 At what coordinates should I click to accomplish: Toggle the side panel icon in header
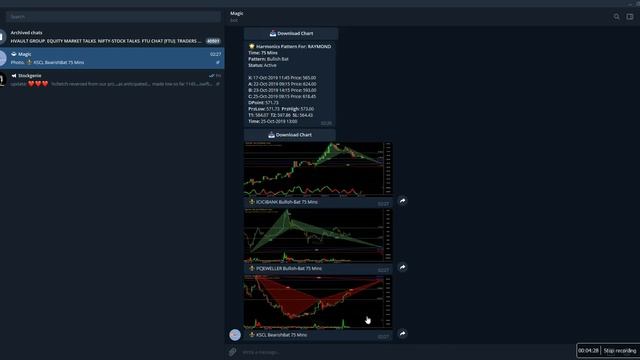click(x=630, y=17)
